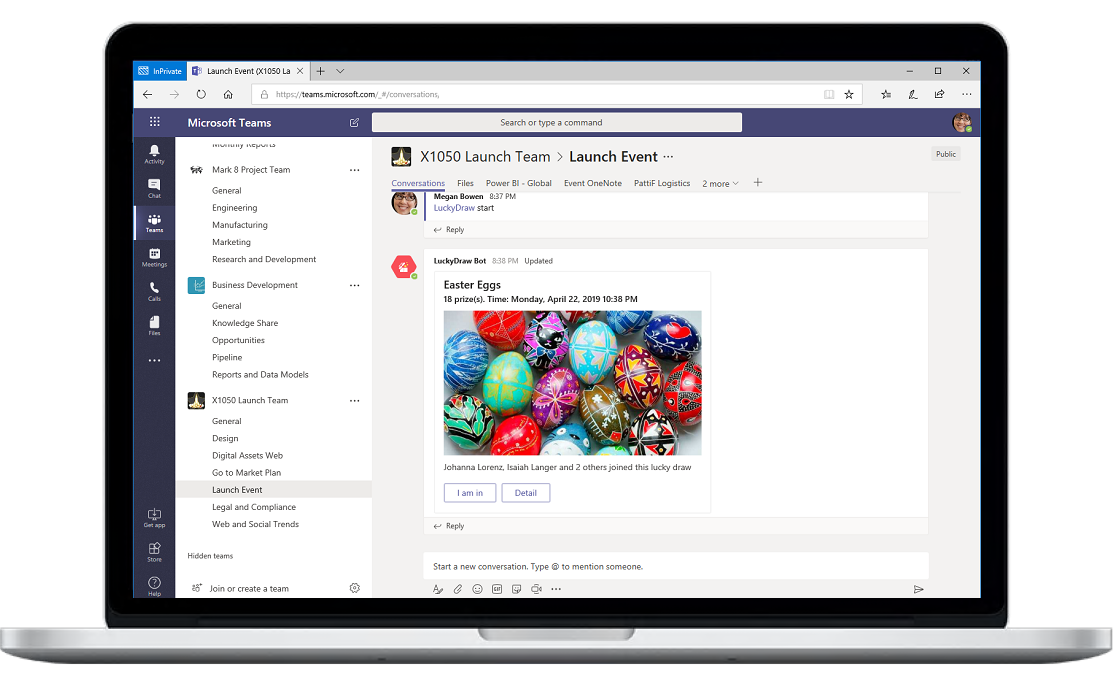Screen dimensions: 1114x675
Task: Open the Power BI - Global tab
Action: 518,184
